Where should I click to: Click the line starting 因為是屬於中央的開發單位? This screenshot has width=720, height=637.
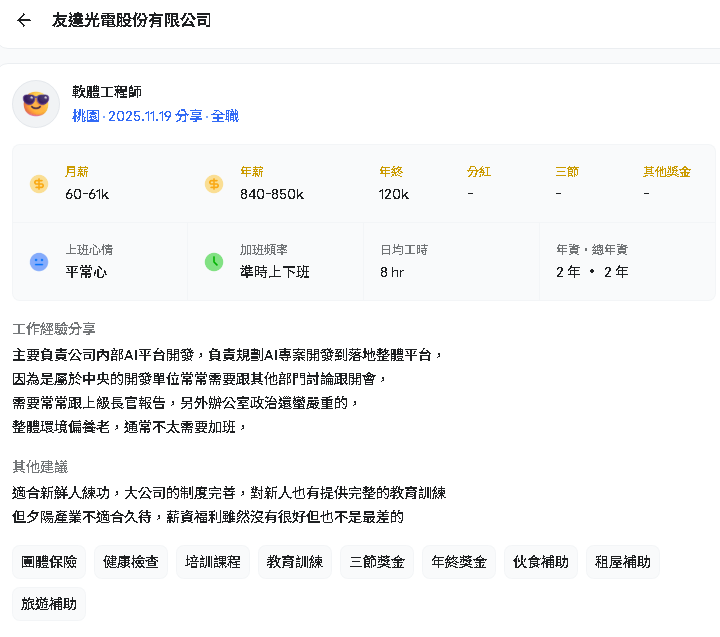[199, 379]
